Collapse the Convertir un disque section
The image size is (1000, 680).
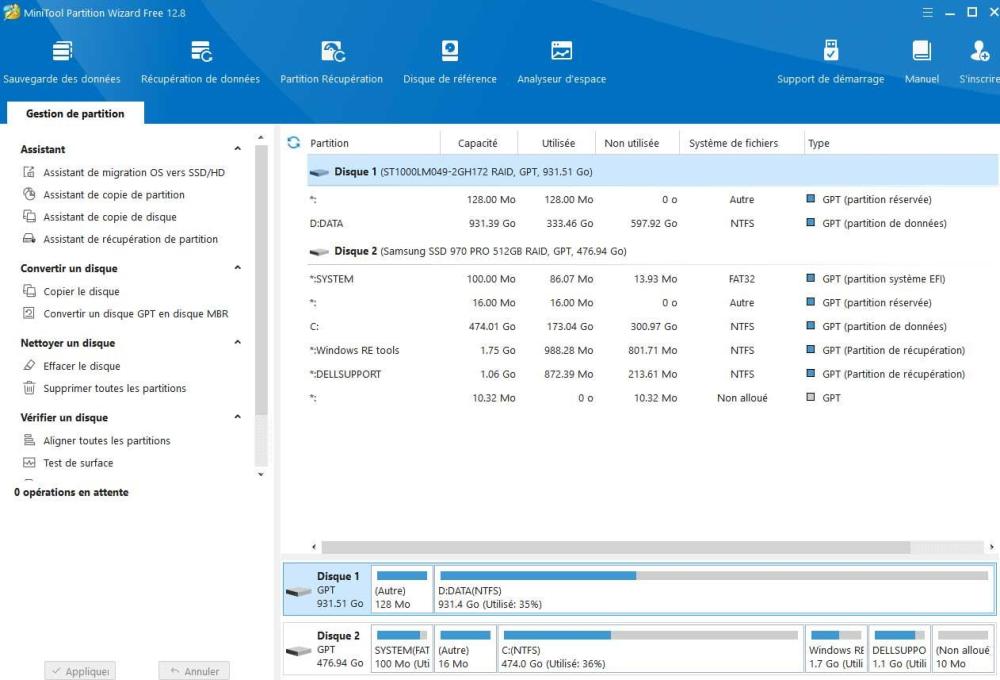pyautogui.click(x=237, y=269)
